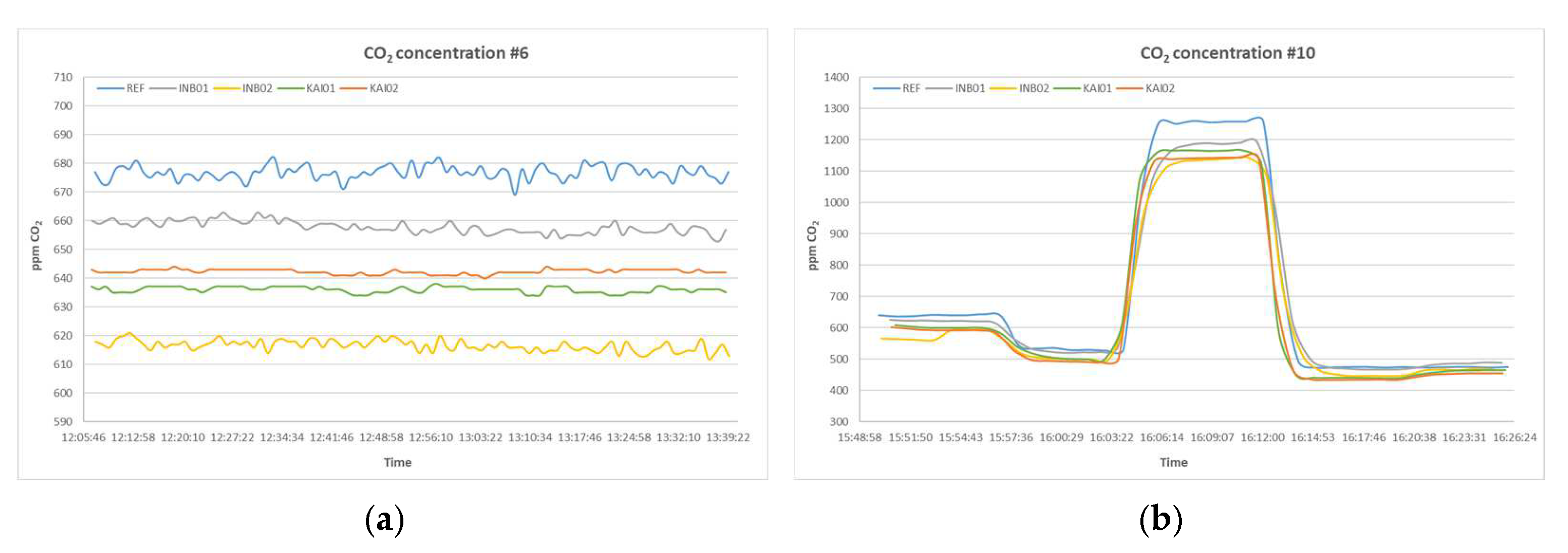Click the INB01 legend entry in chart #6
The width and height of the screenshot is (1568, 553).
click(x=193, y=88)
